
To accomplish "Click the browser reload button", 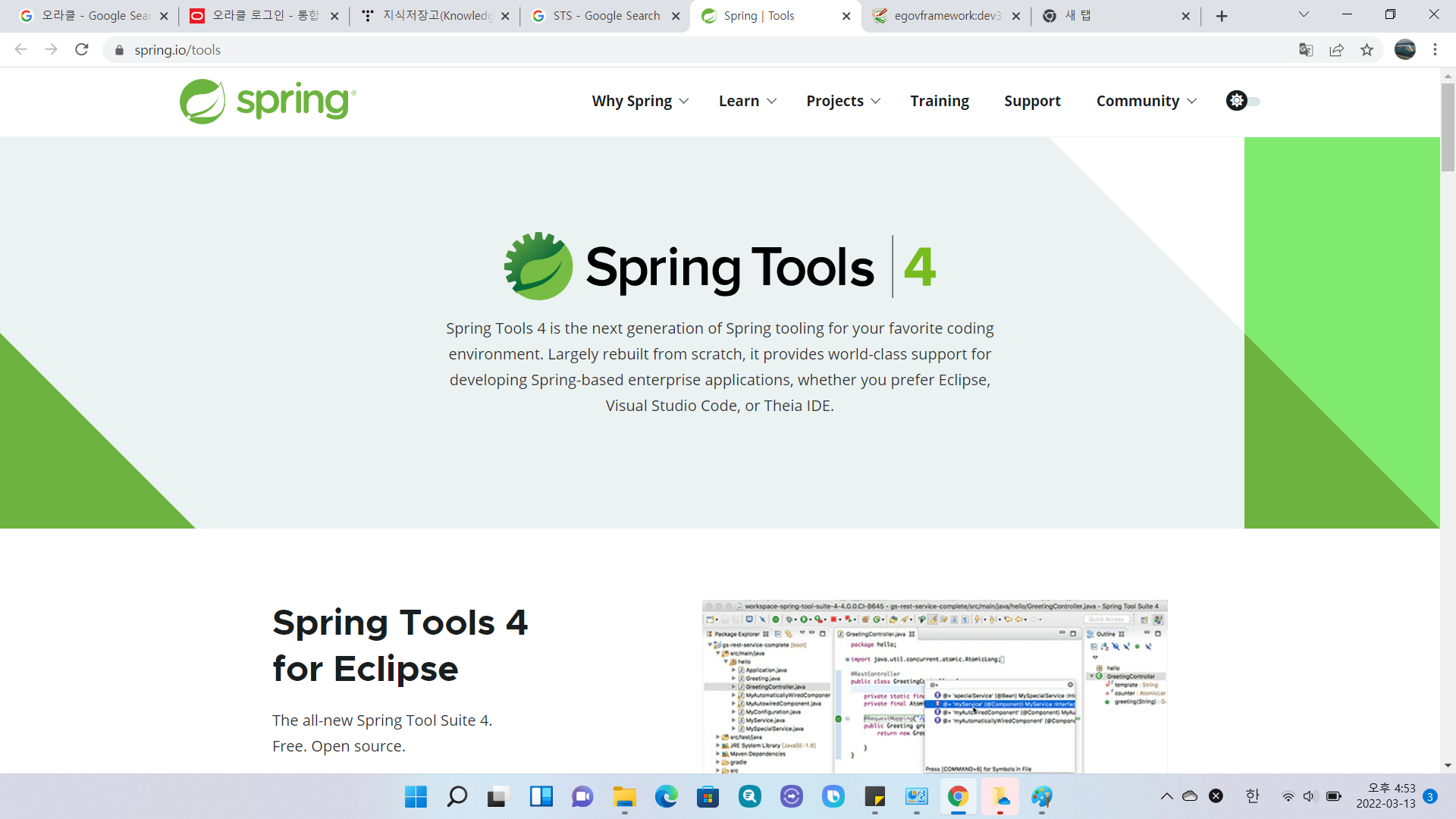I will click(x=82, y=50).
